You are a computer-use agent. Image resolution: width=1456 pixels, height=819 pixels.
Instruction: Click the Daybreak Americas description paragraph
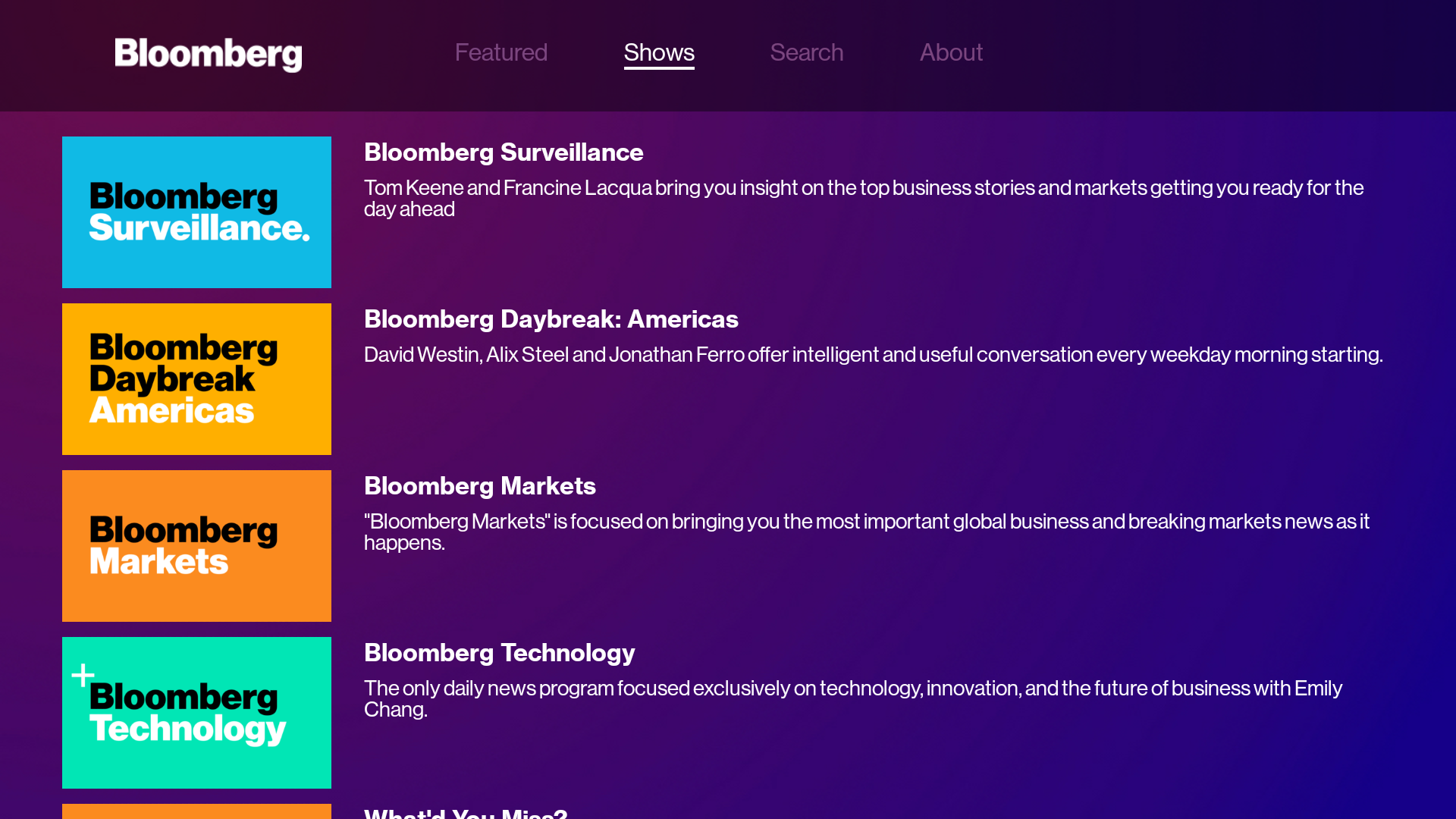click(874, 353)
